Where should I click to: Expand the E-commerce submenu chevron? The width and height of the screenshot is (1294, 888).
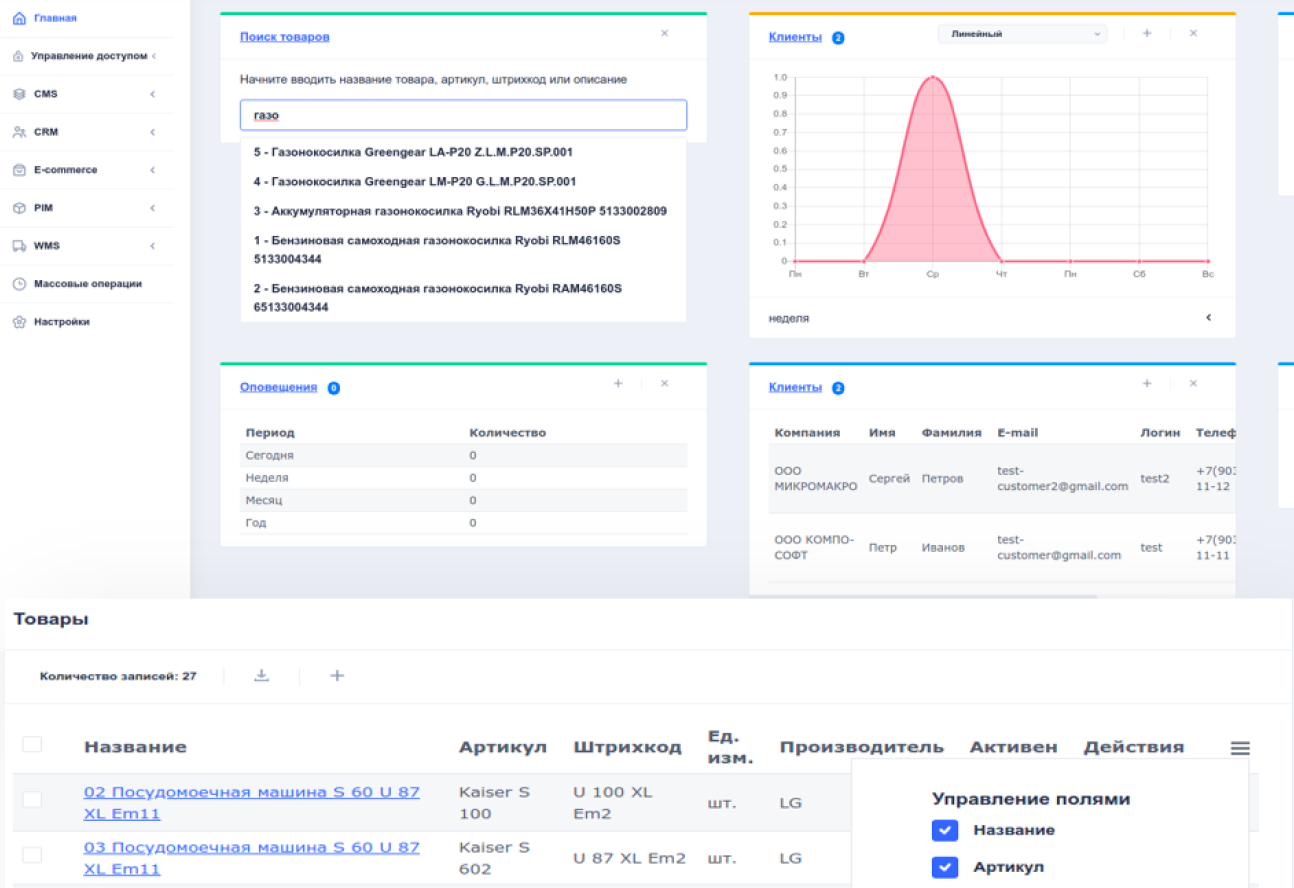tap(153, 170)
